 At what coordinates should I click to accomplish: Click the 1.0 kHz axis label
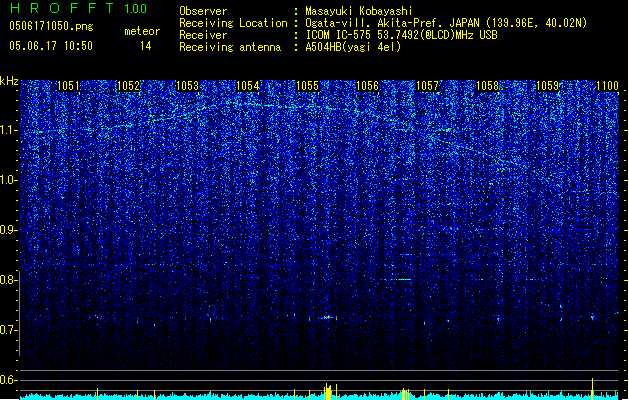[9, 180]
